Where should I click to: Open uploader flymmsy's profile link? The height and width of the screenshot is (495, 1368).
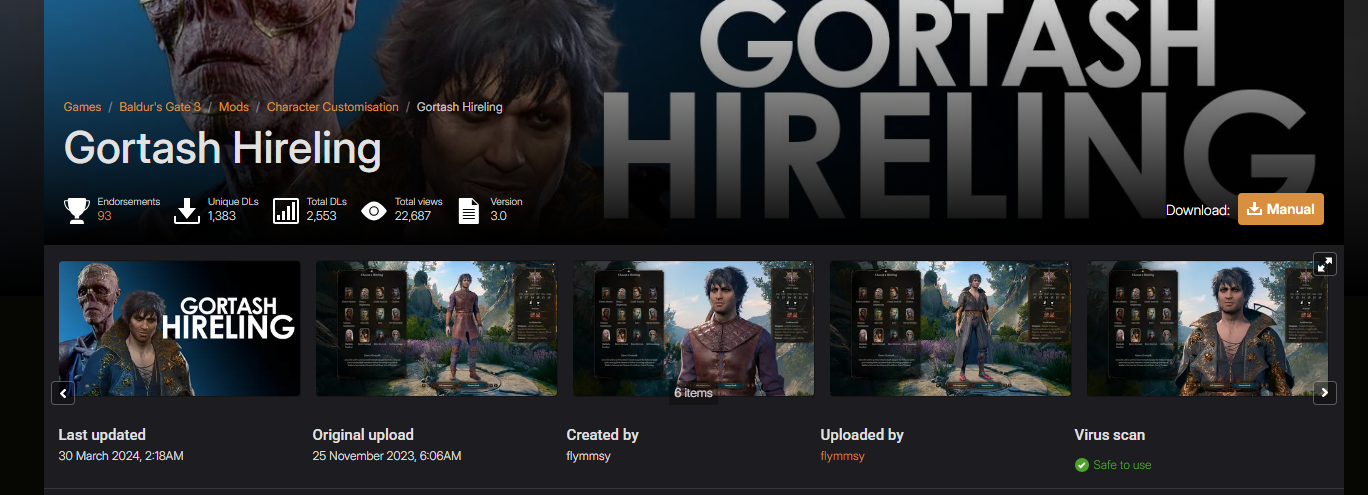[x=843, y=456]
